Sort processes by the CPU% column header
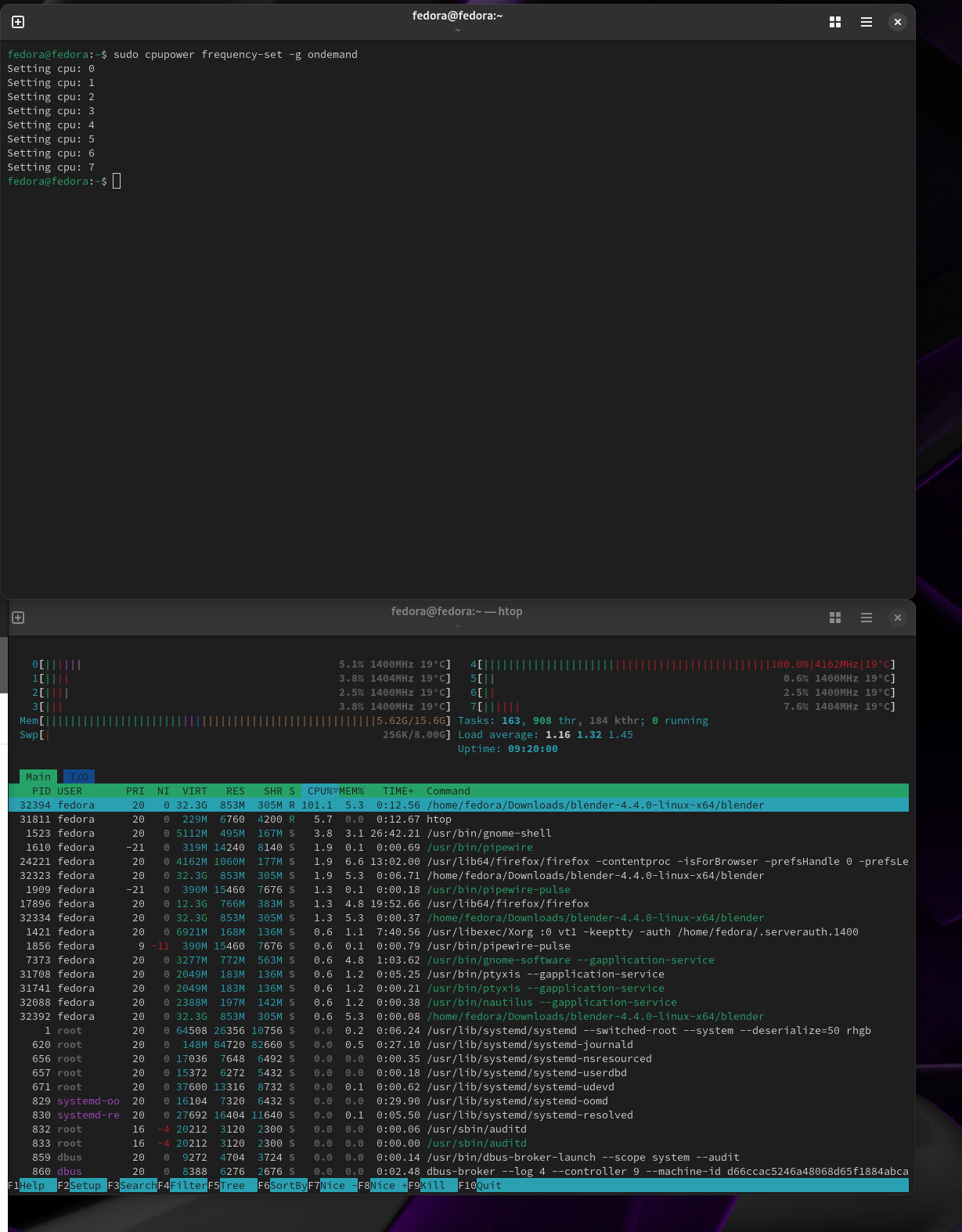962x1232 pixels. tap(319, 791)
